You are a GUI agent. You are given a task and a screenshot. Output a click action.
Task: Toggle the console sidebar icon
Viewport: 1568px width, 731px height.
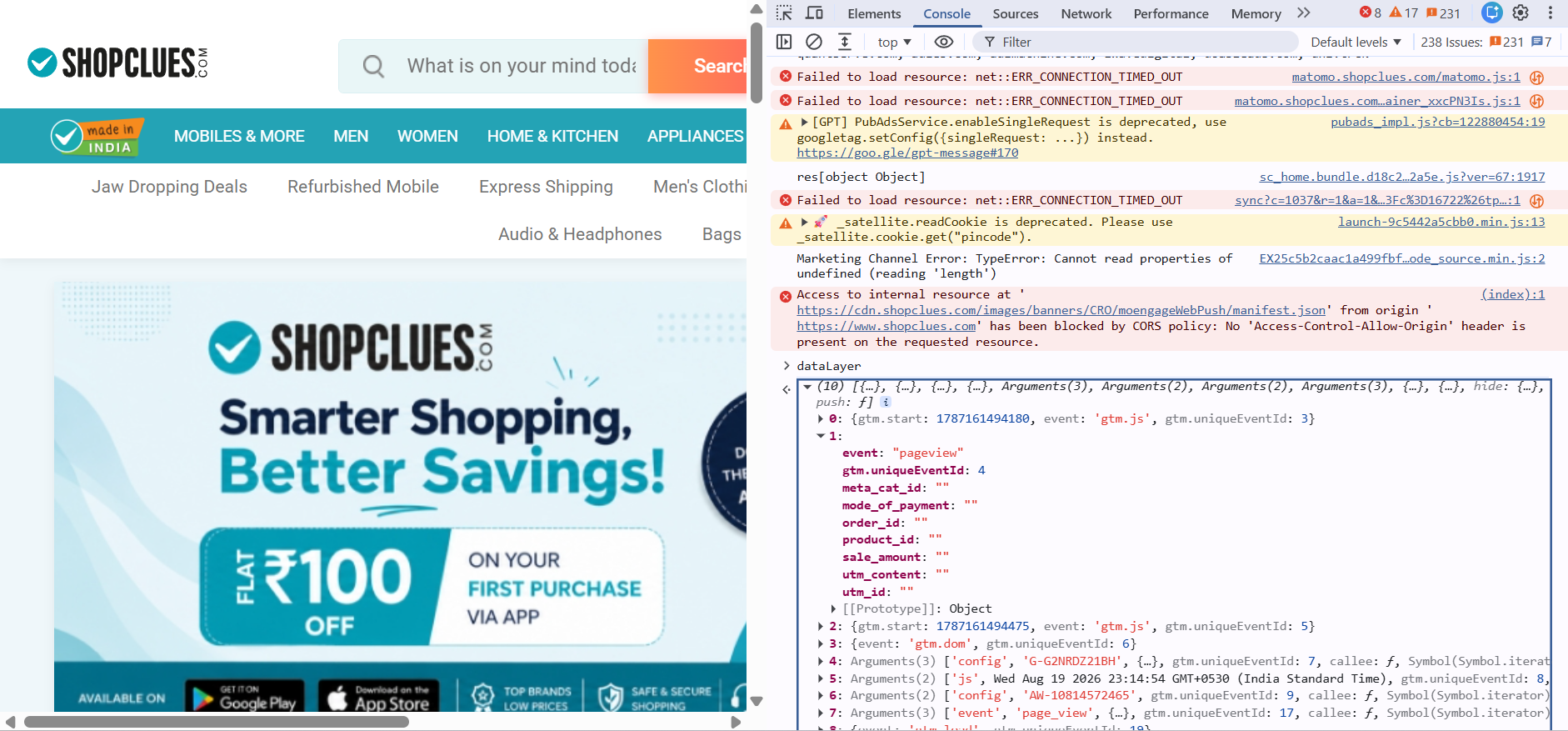point(784,42)
